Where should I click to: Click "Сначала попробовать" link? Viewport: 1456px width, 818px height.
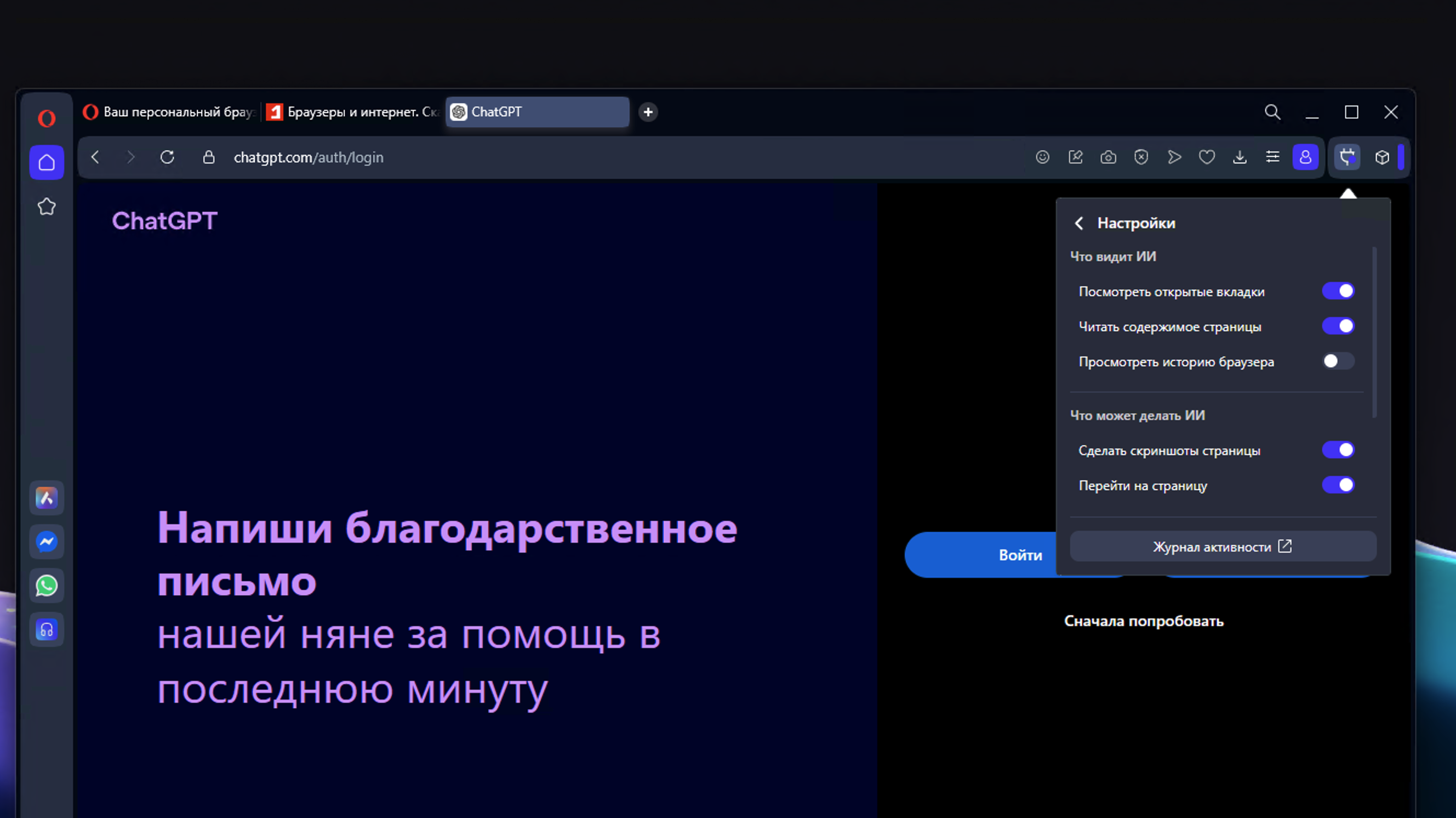pyautogui.click(x=1144, y=621)
